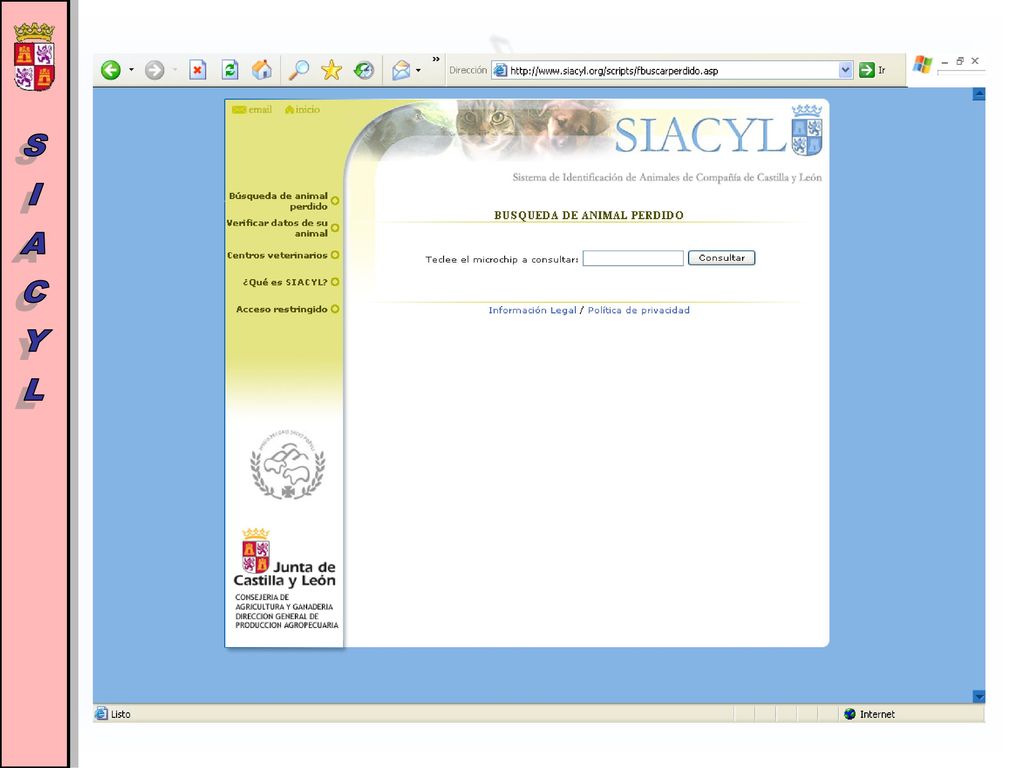Viewport: 1024px width, 768px height.
Task: Click the browser Forward arrow button
Action: click(154, 70)
